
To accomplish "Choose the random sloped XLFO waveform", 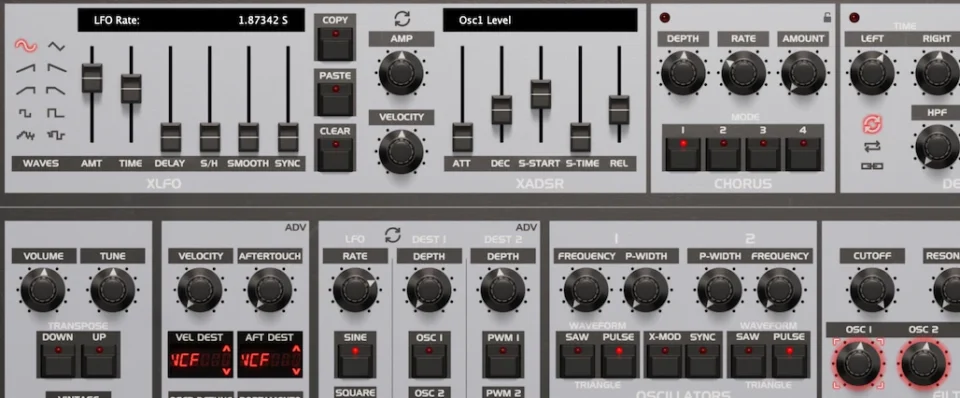I will tap(26, 135).
